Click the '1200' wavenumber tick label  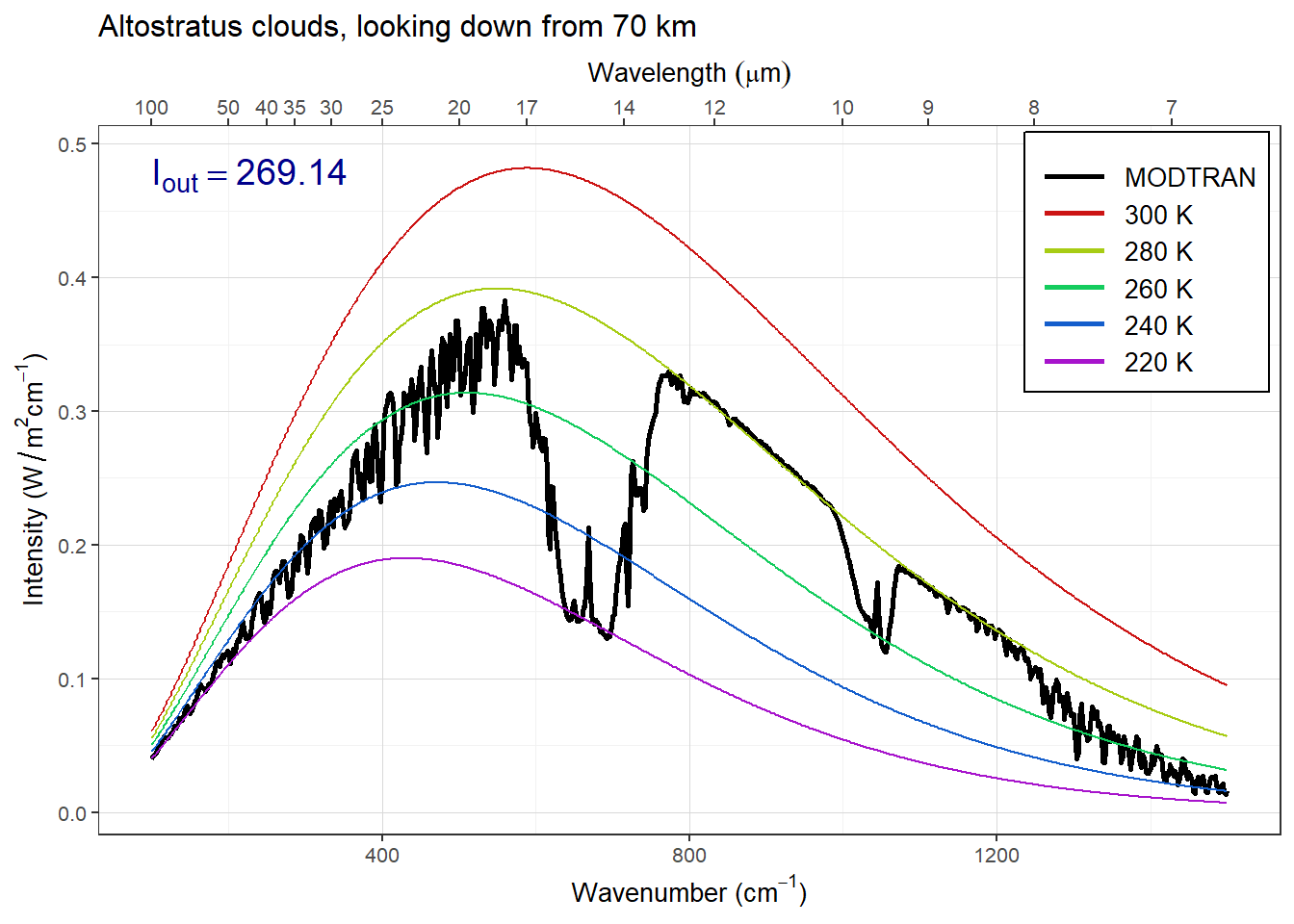tap(996, 855)
